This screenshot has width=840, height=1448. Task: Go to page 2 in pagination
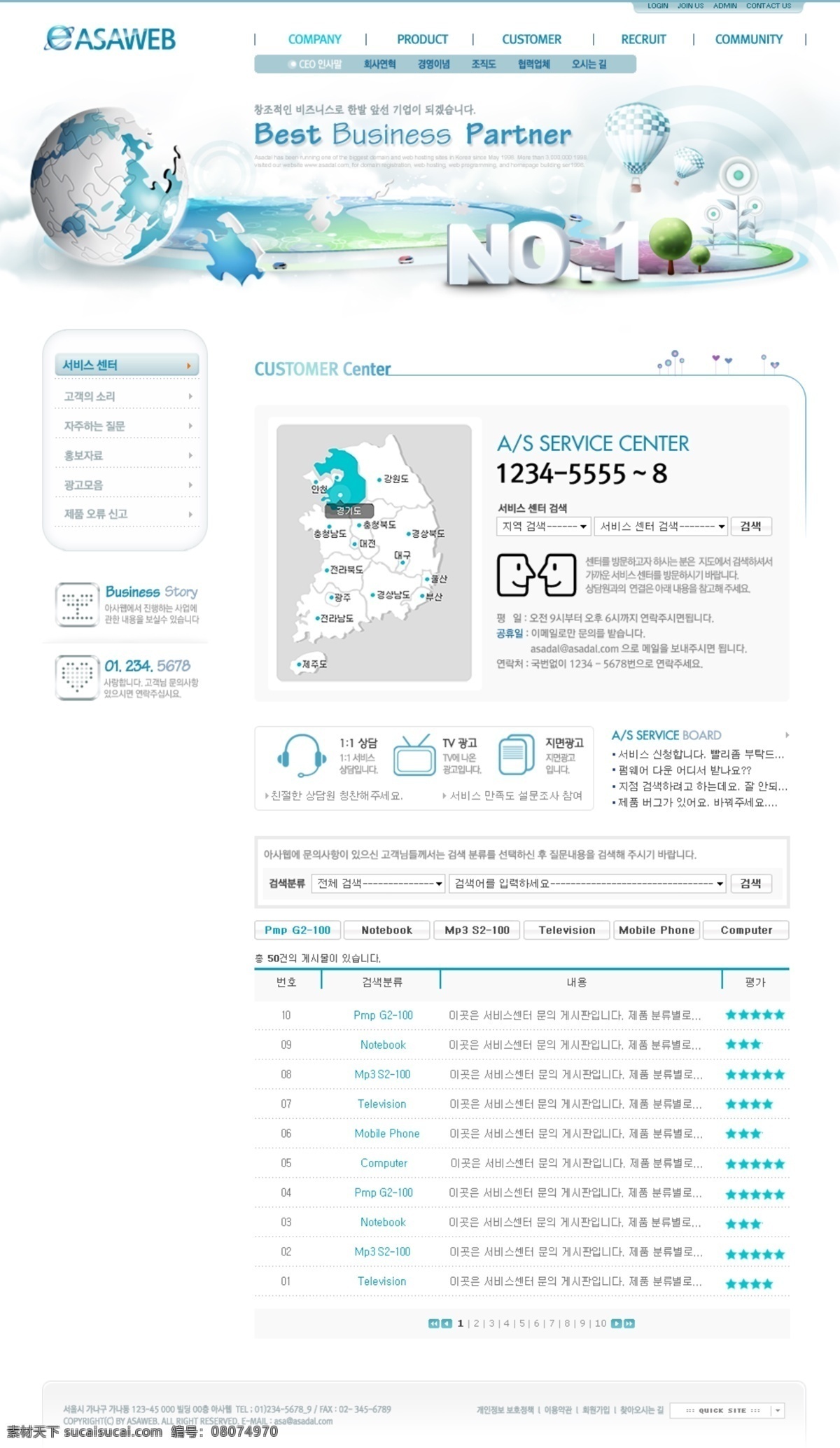pos(476,1323)
